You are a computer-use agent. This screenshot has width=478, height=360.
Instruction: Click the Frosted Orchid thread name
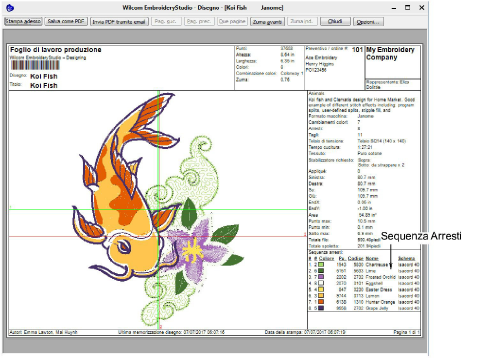tap(380, 277)
